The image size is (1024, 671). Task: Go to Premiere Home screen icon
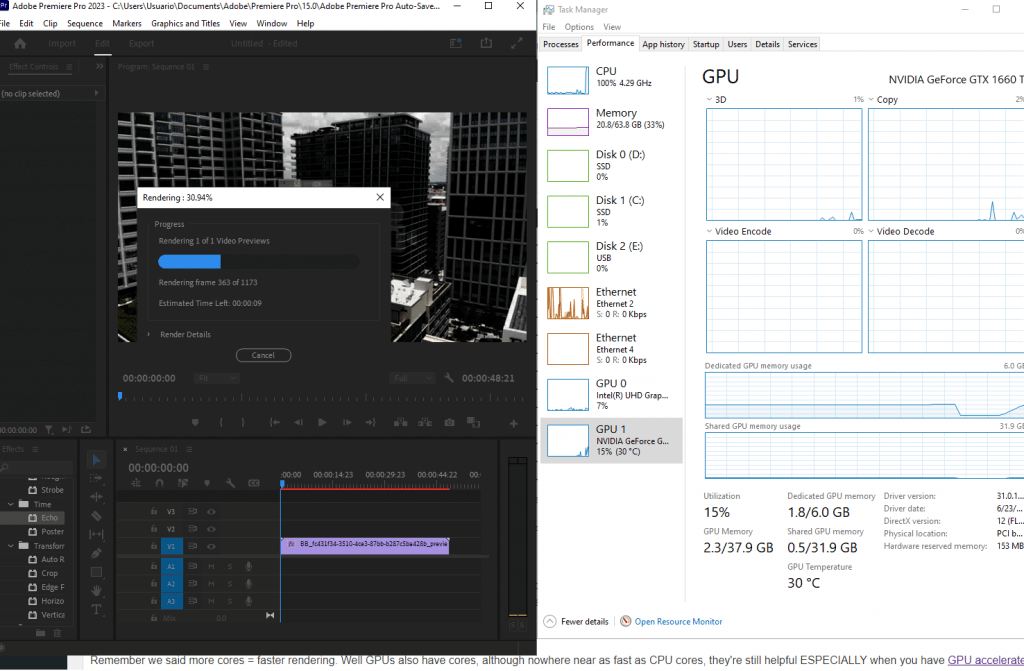point(20,43)
